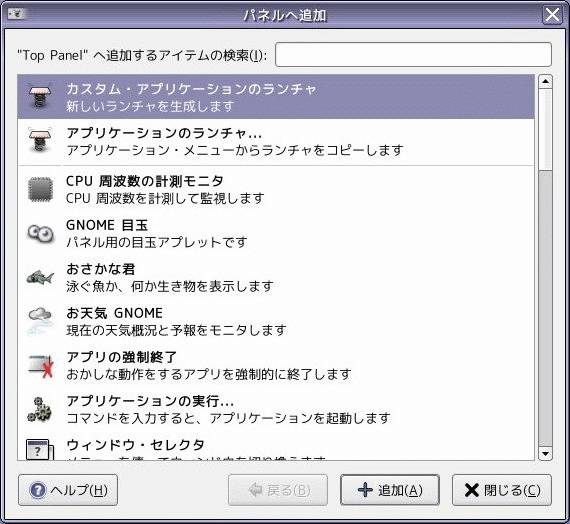
Task: Click the window menu icon in title bar
Action: tap(16, 14)
